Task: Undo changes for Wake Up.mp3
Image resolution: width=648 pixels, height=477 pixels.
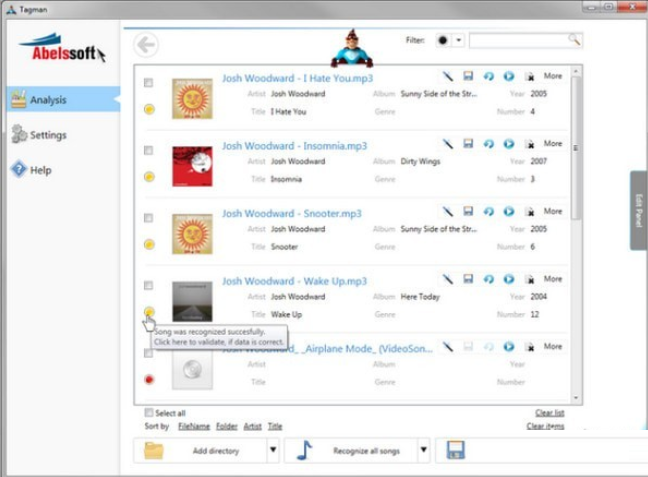Action: pos(488,279)
